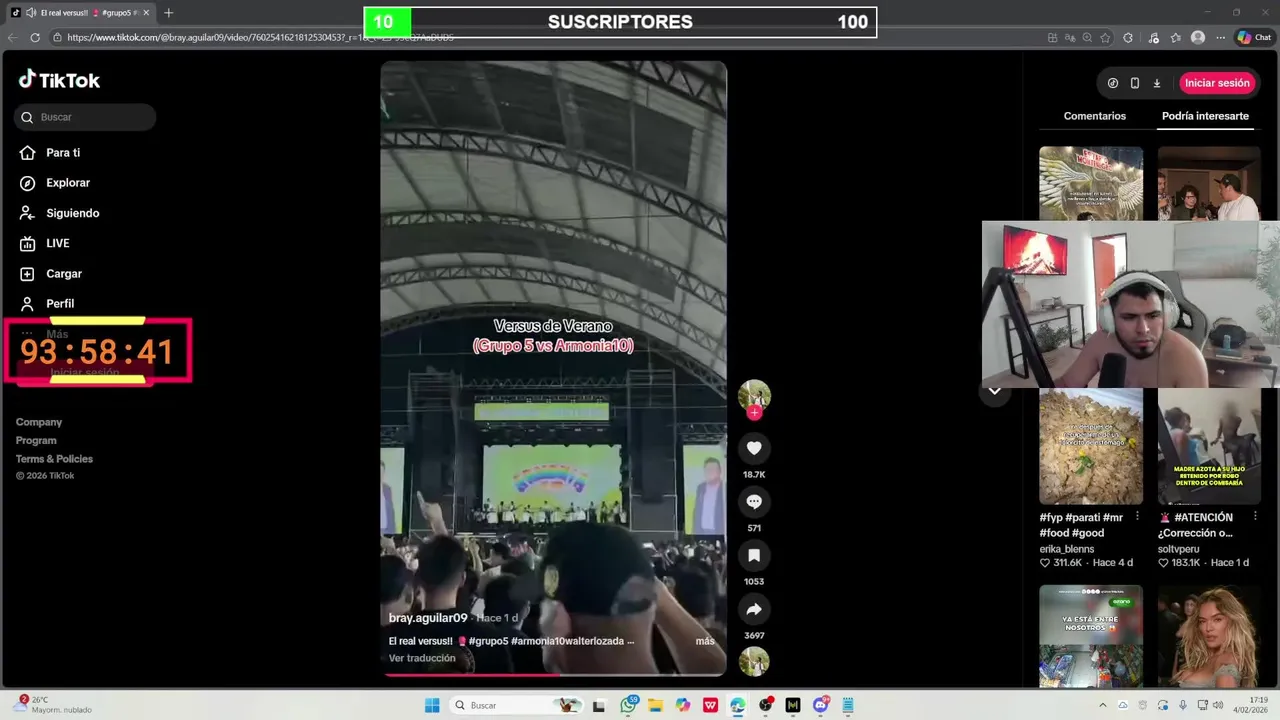
Task: Click the browser address bar URL
Action: point(261,37)
